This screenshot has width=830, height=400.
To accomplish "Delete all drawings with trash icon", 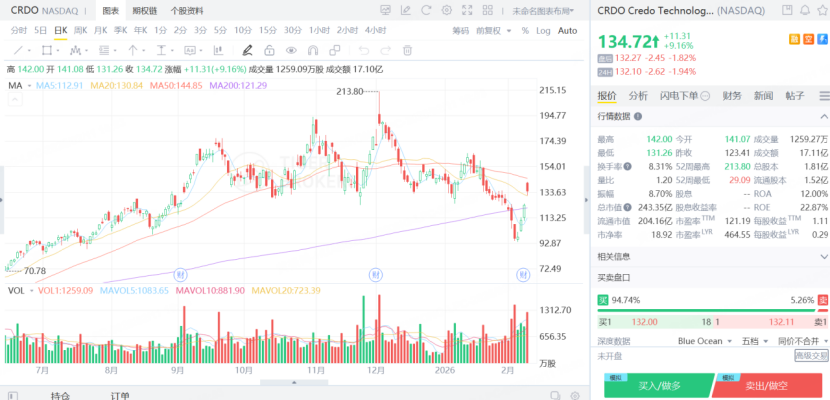I will 408,51.
